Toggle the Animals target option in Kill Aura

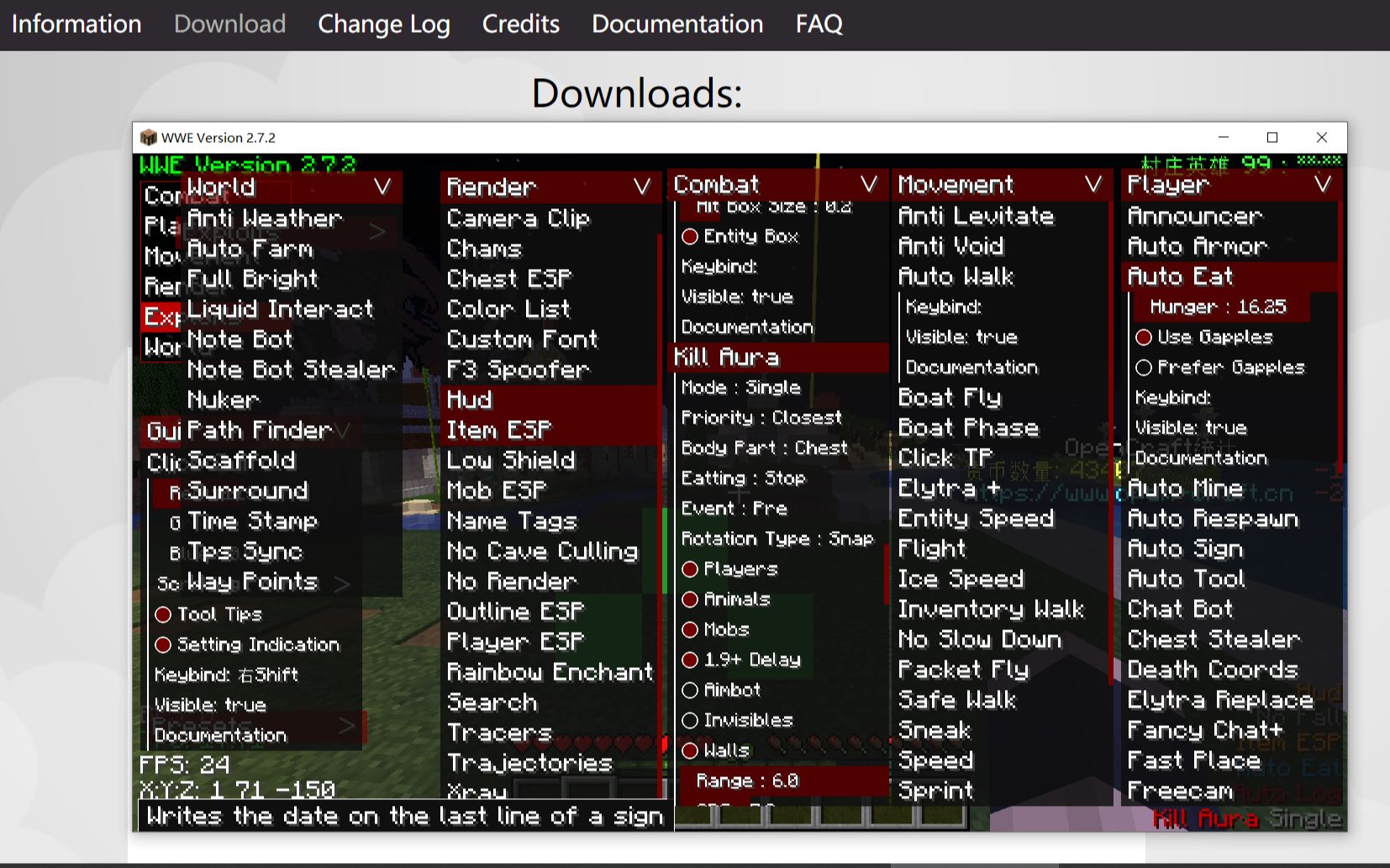pyautogui.click(x=690, y=598)
